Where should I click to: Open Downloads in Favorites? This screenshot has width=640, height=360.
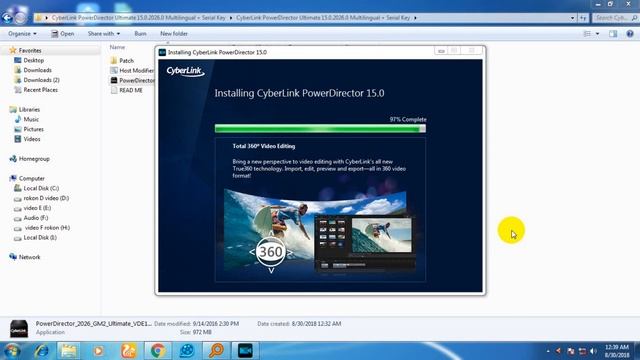(33, 70)
